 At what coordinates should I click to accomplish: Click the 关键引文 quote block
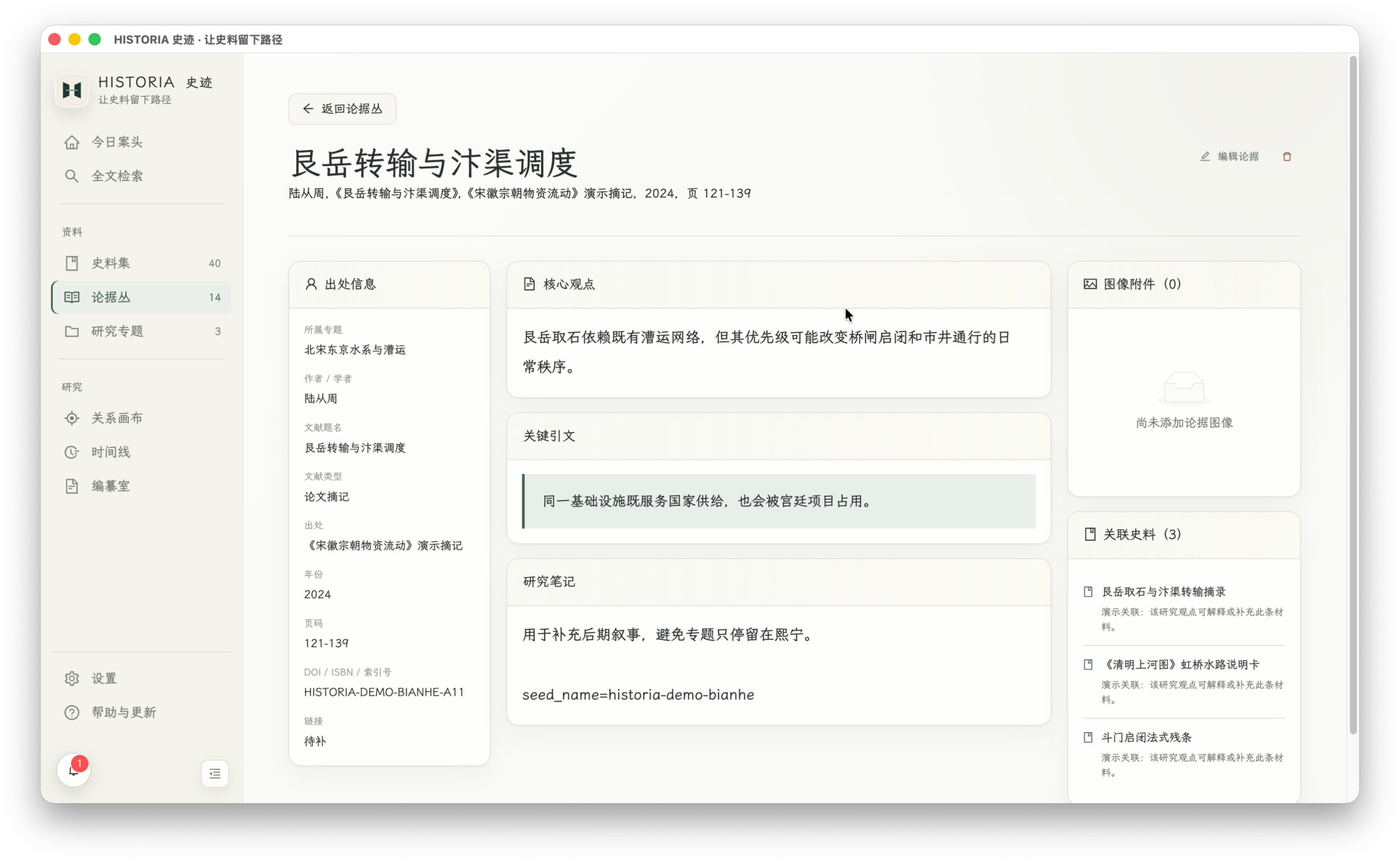(779, 502)
